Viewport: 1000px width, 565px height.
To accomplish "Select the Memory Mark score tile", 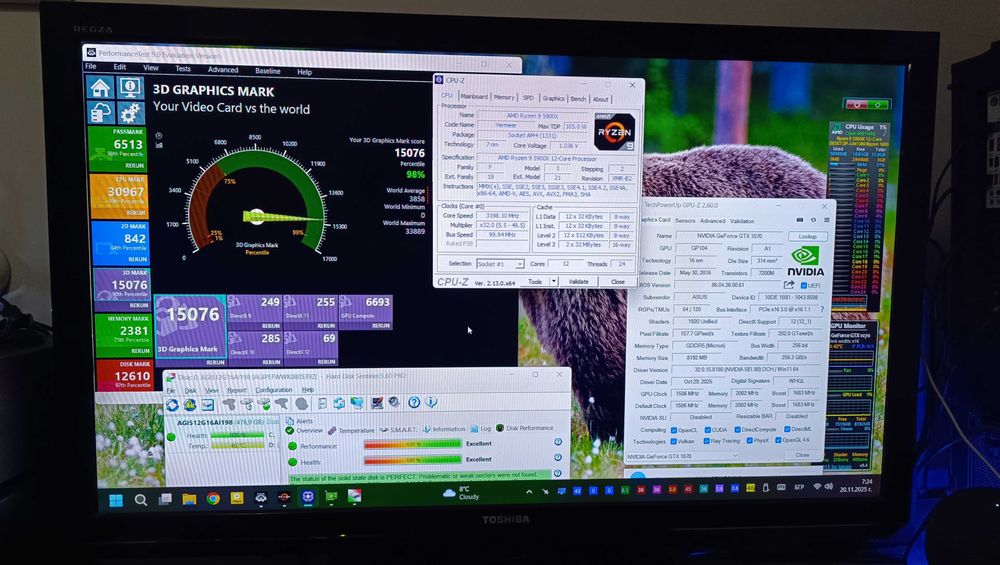I will point(122,335).
